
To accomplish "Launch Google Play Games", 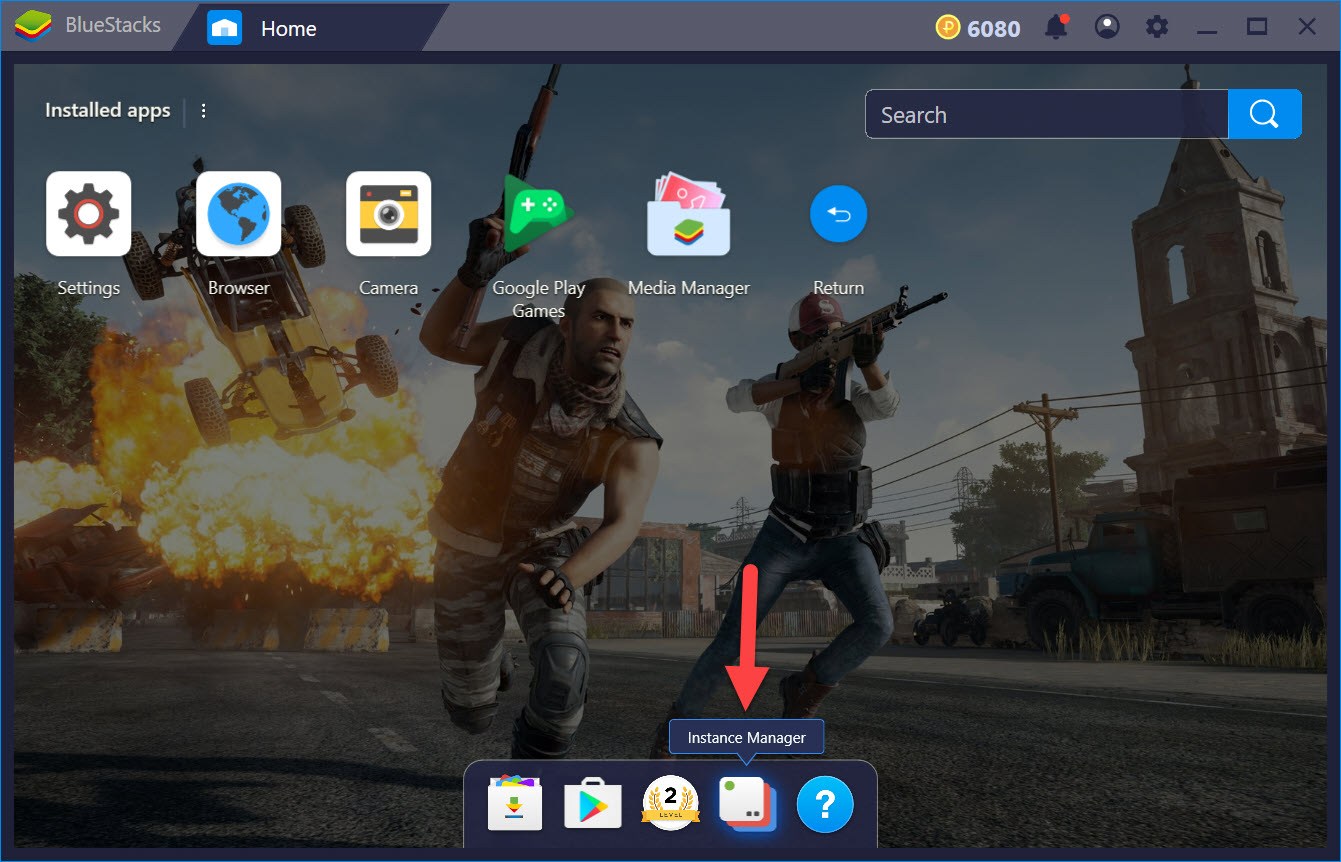I will point(538,214).
